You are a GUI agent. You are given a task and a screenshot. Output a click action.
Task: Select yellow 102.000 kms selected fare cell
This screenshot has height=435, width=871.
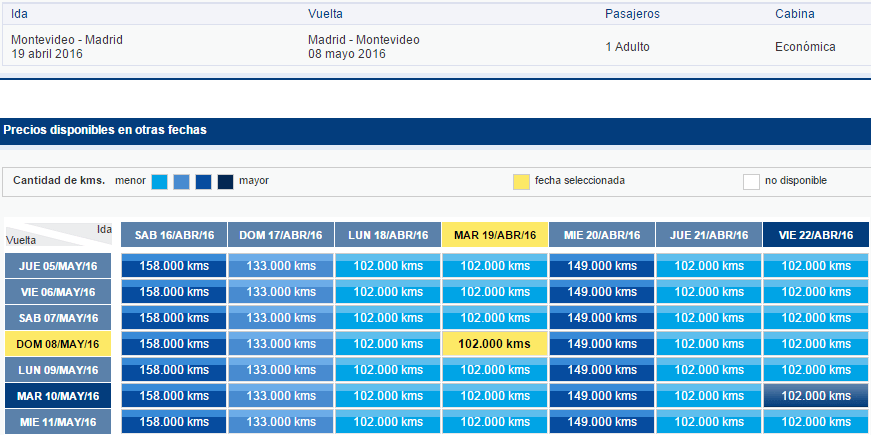[495, 344]
